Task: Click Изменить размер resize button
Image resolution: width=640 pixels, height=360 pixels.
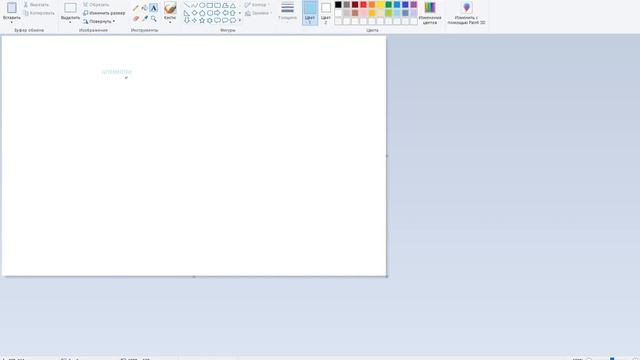Action: pos(104,13)
